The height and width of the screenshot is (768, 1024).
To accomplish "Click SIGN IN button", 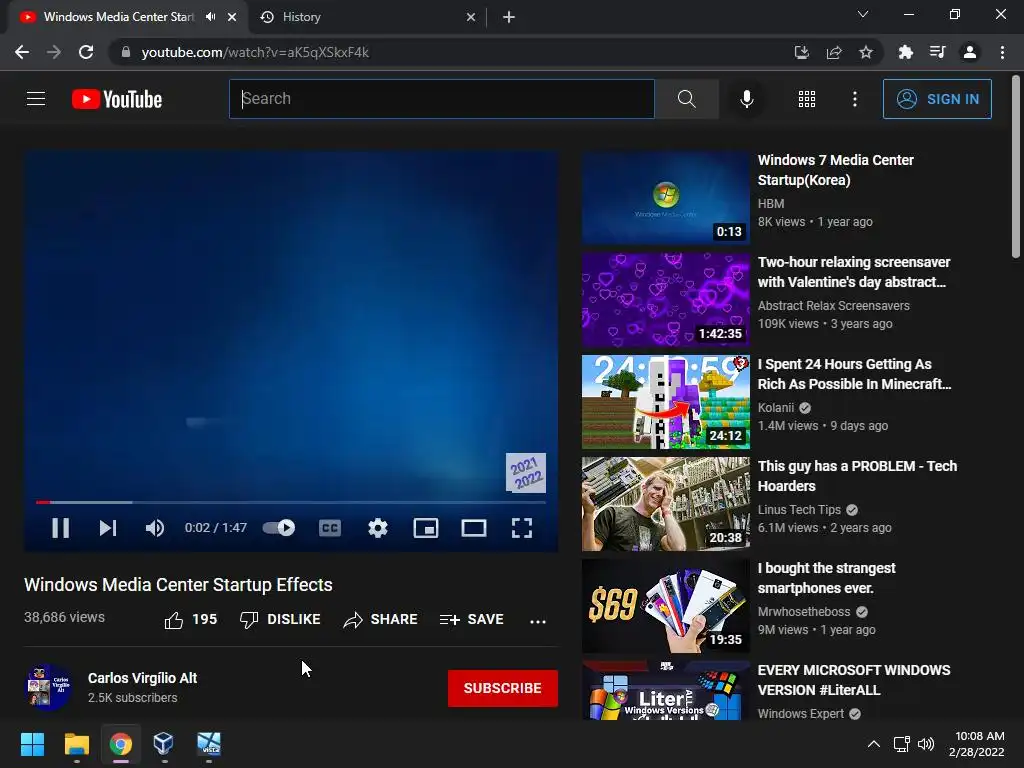I will coord(937,99).
